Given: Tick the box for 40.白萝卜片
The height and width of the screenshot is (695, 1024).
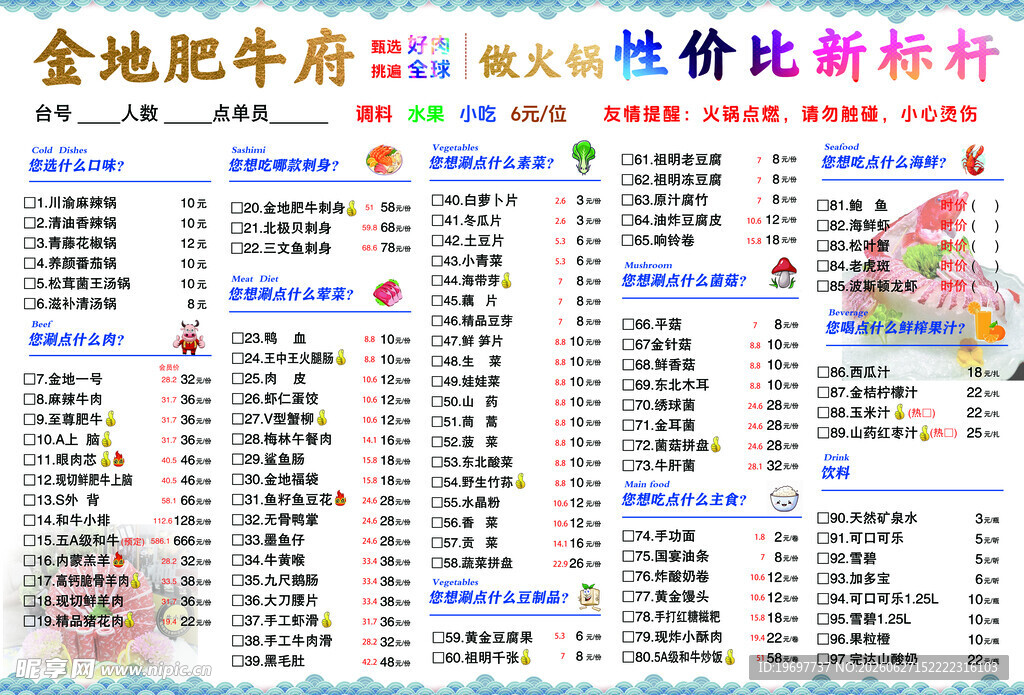Looking at the screenshot, I should [437, 201].
